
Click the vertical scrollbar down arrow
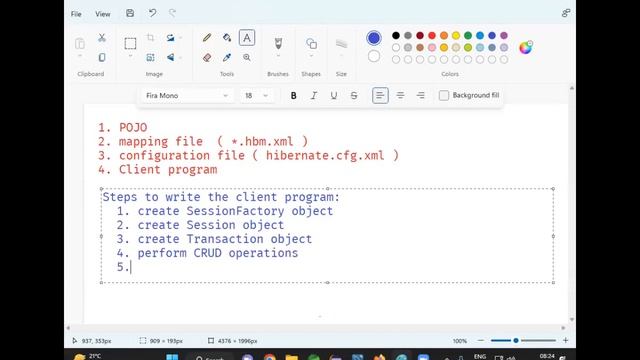[x=571, y=320]
